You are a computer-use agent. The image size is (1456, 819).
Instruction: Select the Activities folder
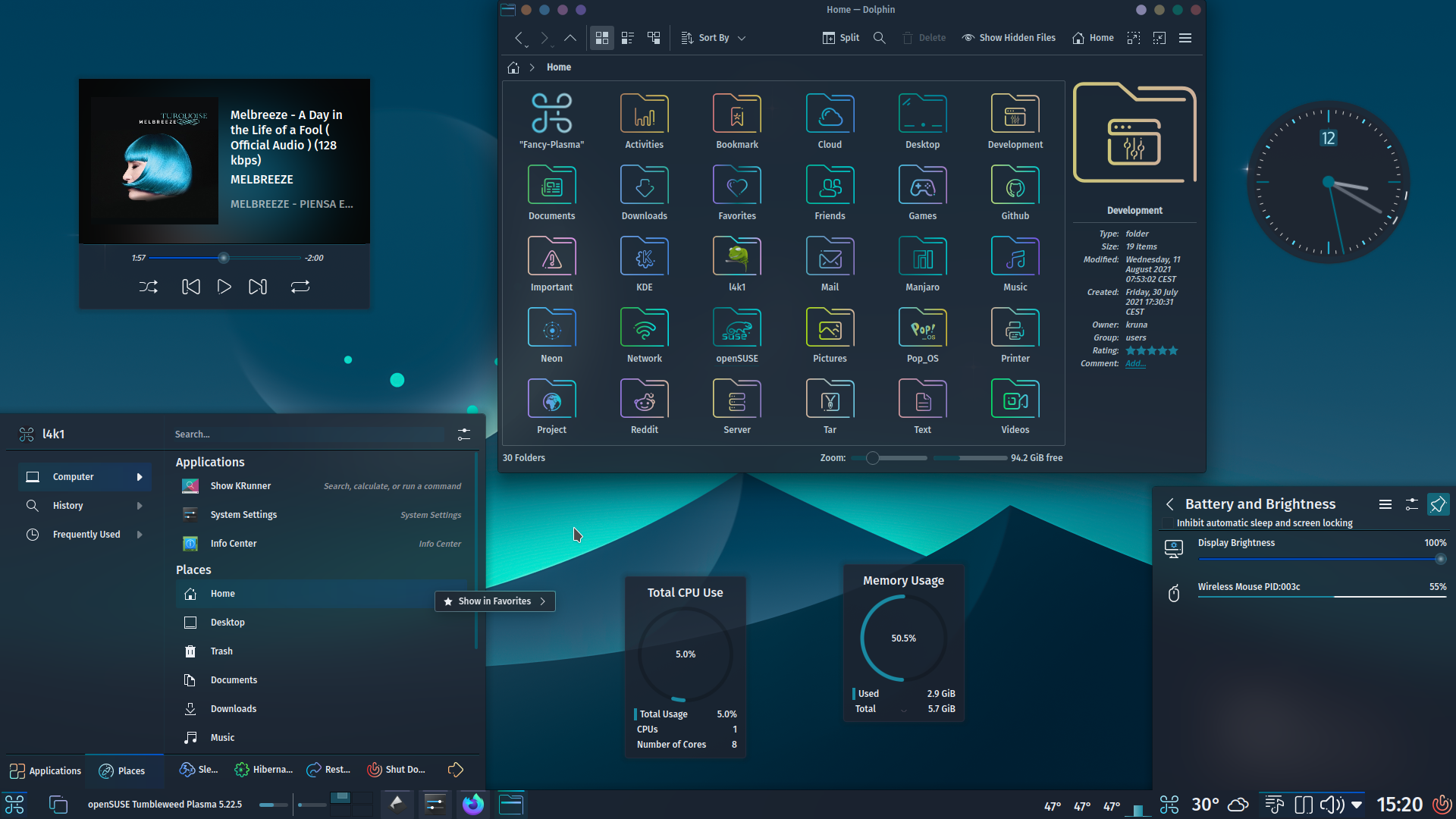tap(645, 121)
